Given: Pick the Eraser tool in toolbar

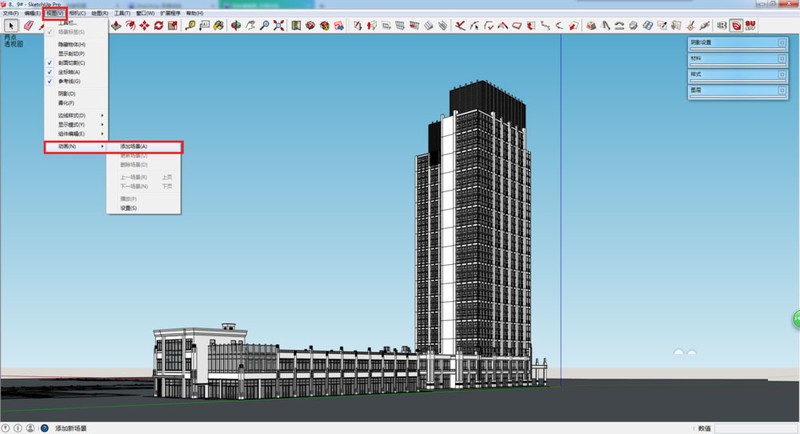Looking at the screenshot, I should 27,25.
